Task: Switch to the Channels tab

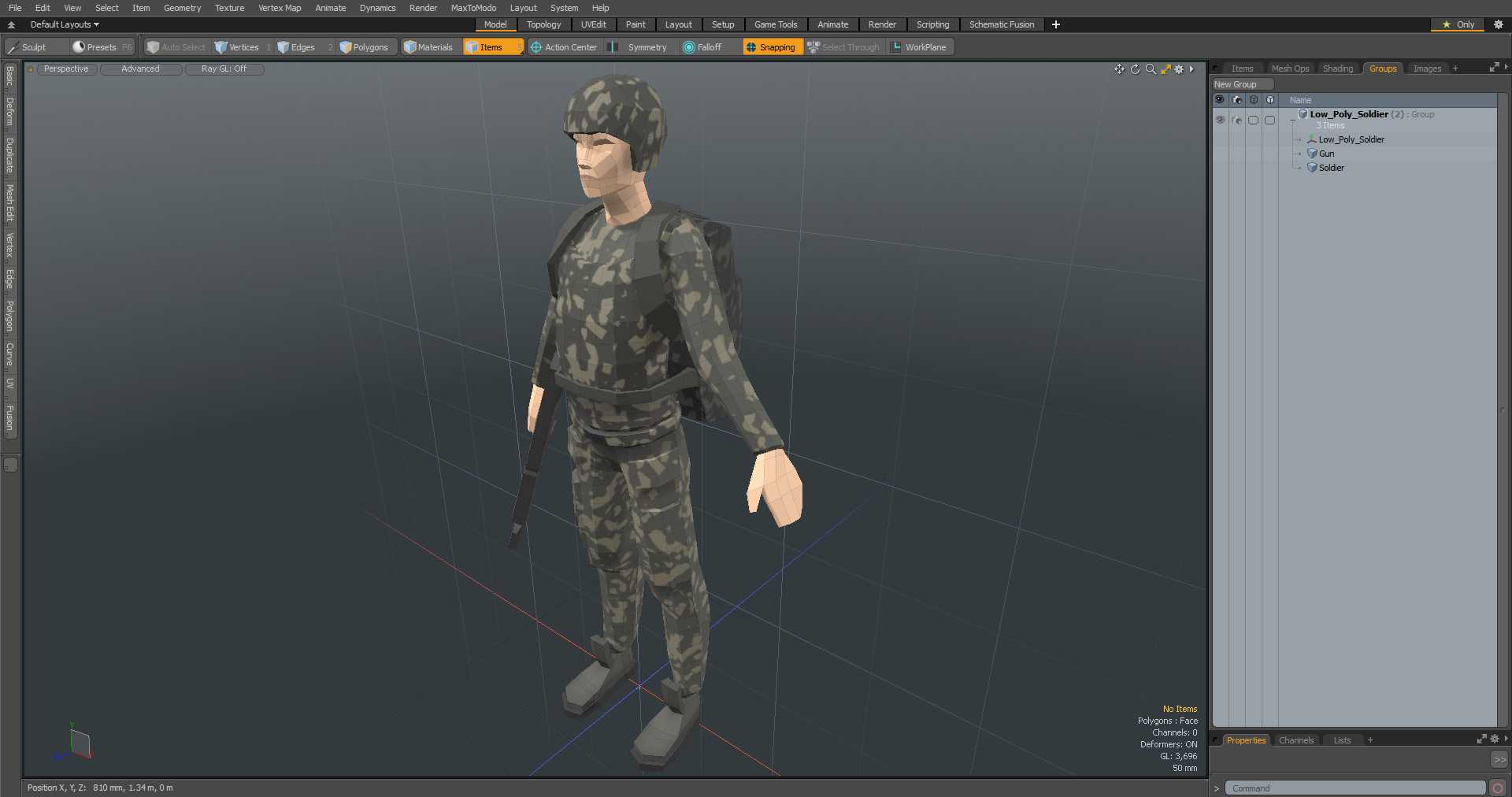Action: pyautogui.click(x=1296, y=740)
